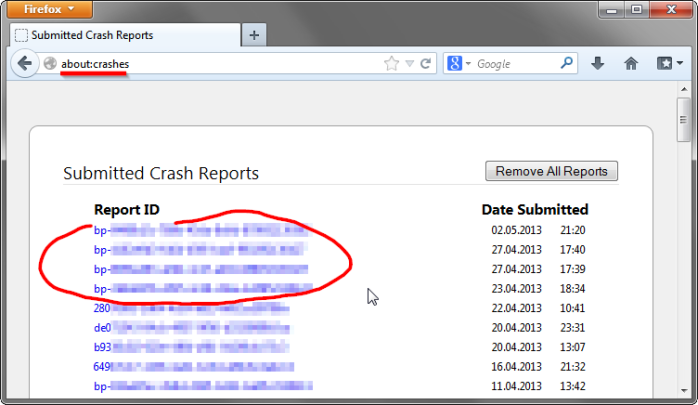698x405 pixels.
Task: Select the Submitted Crash Reports tab
Action: (125, 35)
